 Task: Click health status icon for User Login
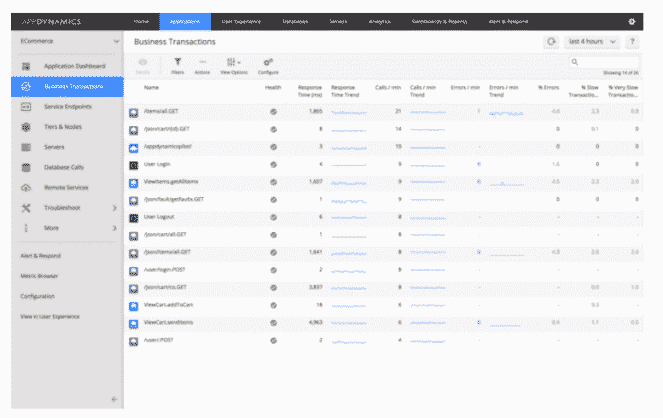click(x=274, y=165)
